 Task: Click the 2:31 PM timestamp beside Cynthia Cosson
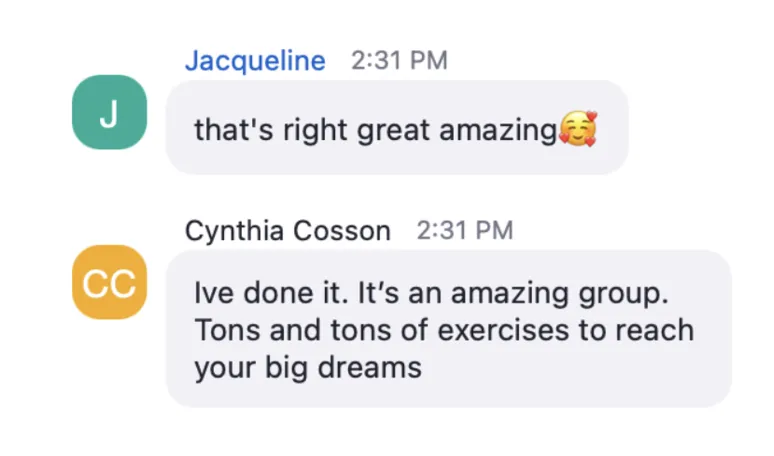click(x=465, y=230)
